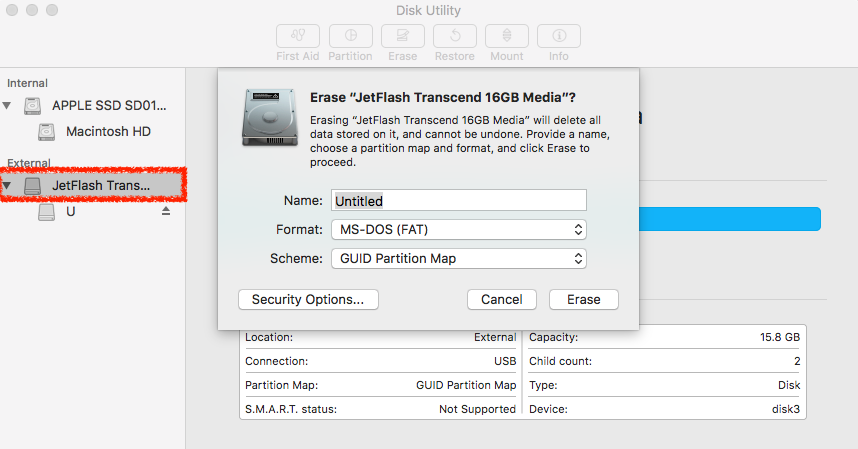This screenshot has height=449, width=858.
Task: Click the Connection: label
Action: tap(276, 361)
